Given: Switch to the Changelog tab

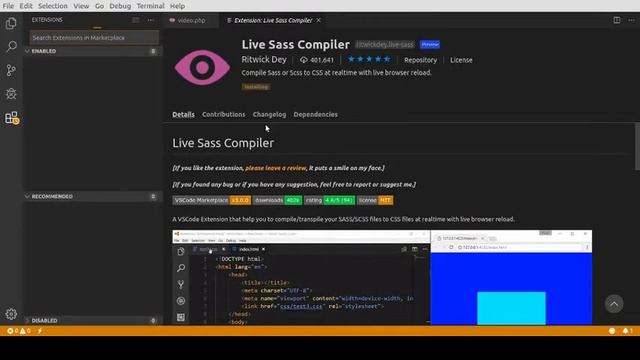Looking at the screenshot, I should tap(269, 114).
